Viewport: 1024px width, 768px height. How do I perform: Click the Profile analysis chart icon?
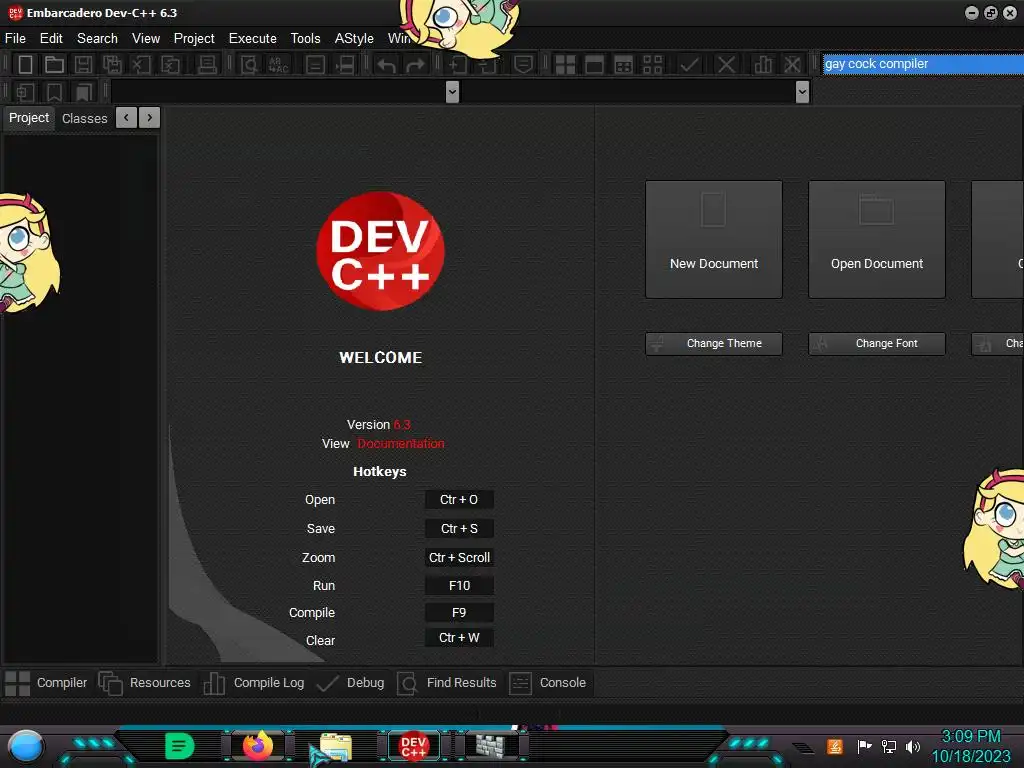coord(763,65)
